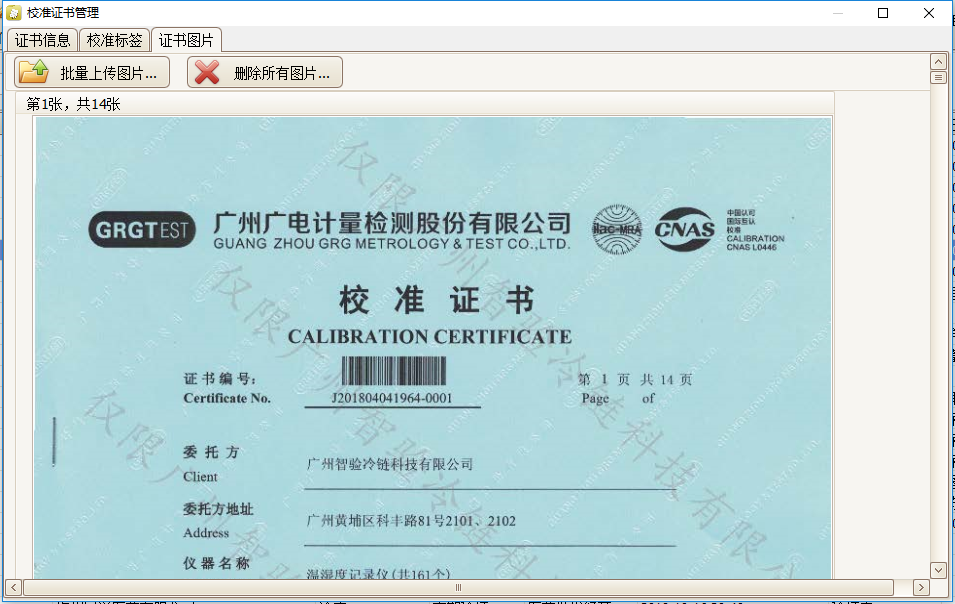
Task: Switch to the 证书信息 tab
Action: (43, 40)
